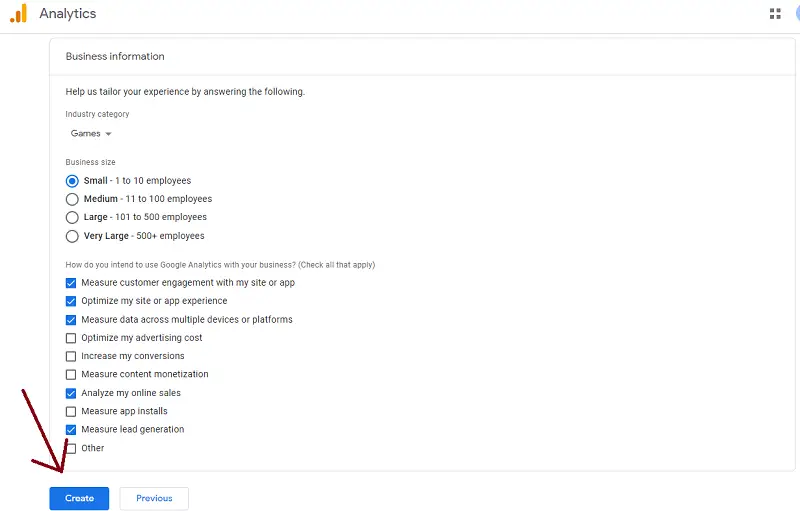This screenshot has height=511, width=800.
Task: Select Small business size radio button
Action: click(x=72, y=181)
